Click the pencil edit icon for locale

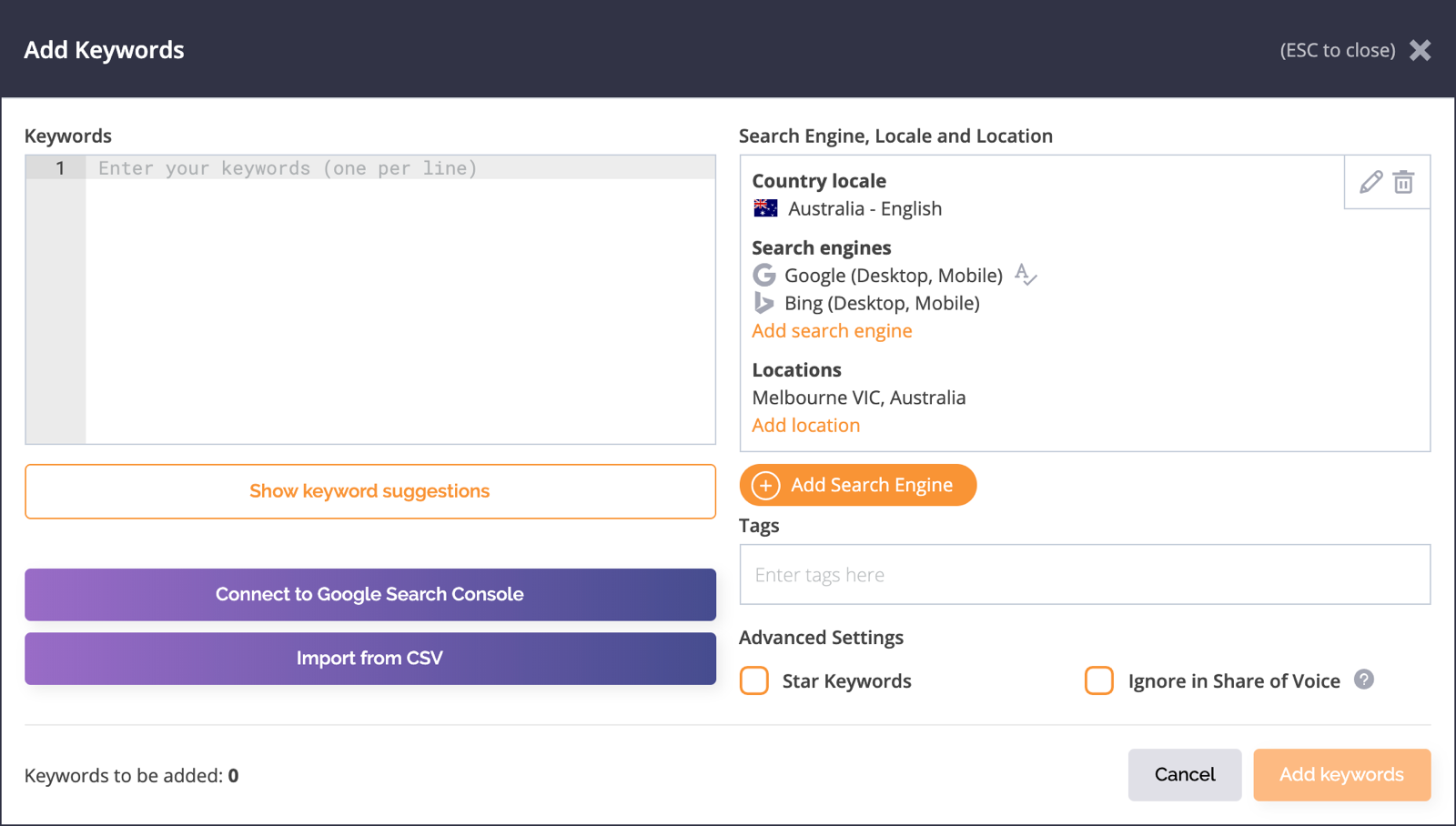pyautogui.click(x=1370, y=182)
